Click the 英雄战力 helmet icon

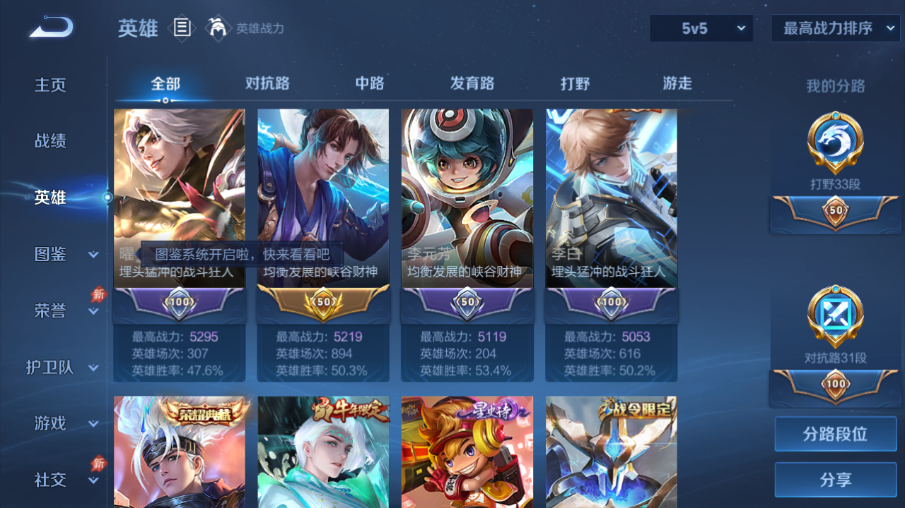click(x=217, y=28)
